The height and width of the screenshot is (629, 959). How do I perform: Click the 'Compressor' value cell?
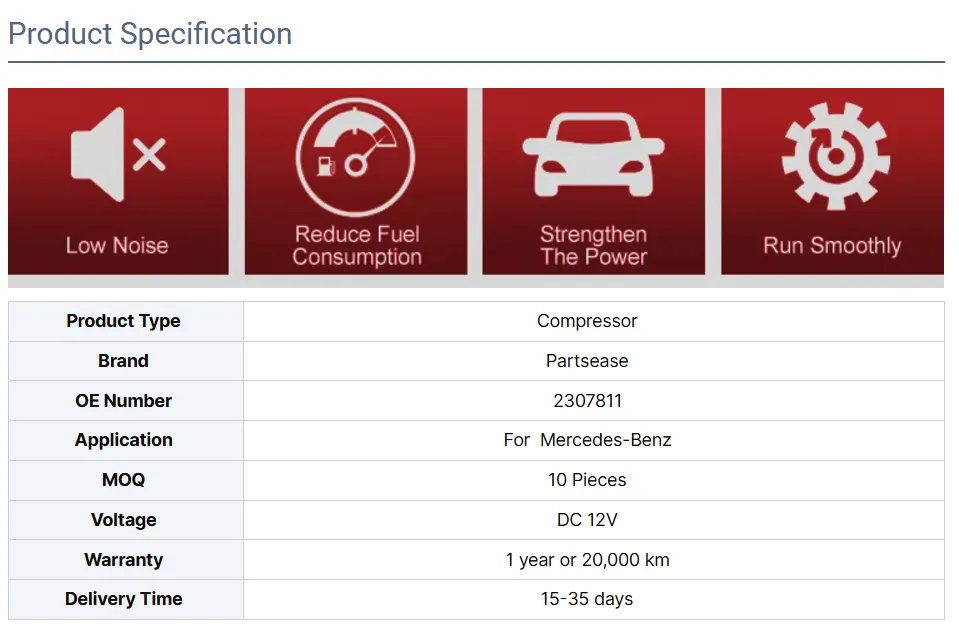coord(587,321)
